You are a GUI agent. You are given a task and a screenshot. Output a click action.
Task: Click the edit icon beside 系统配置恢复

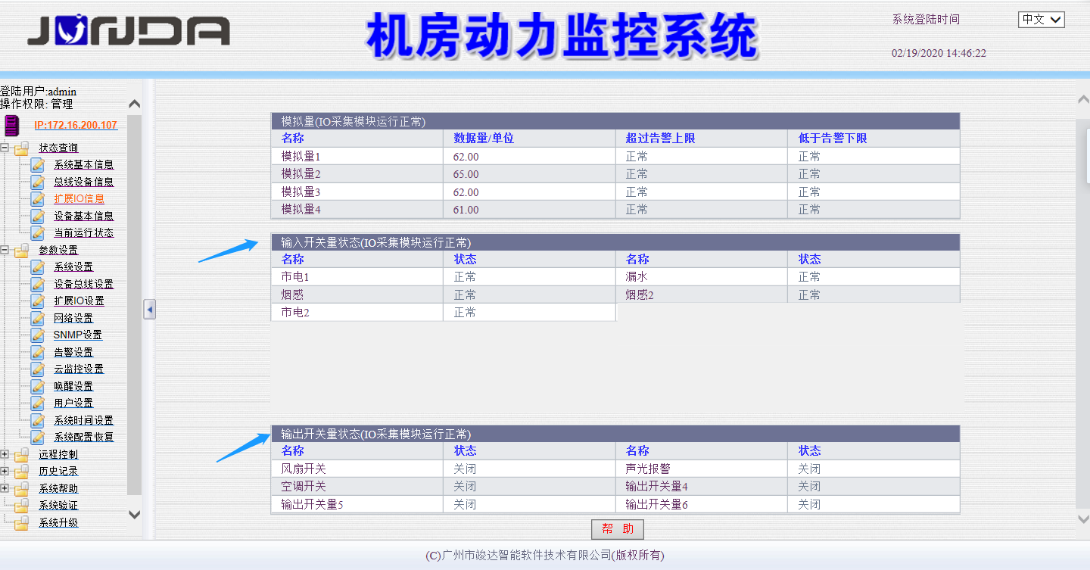(x=38, y=437)
